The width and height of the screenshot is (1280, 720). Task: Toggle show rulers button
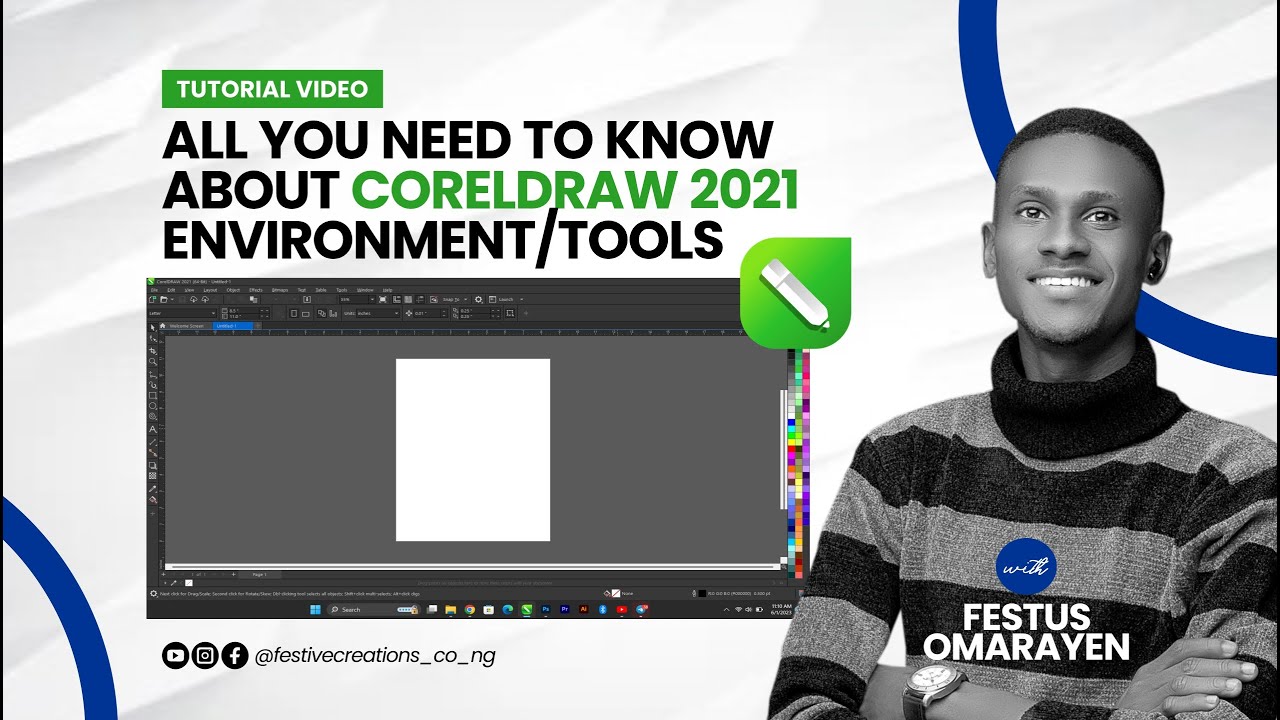point(397,299)
